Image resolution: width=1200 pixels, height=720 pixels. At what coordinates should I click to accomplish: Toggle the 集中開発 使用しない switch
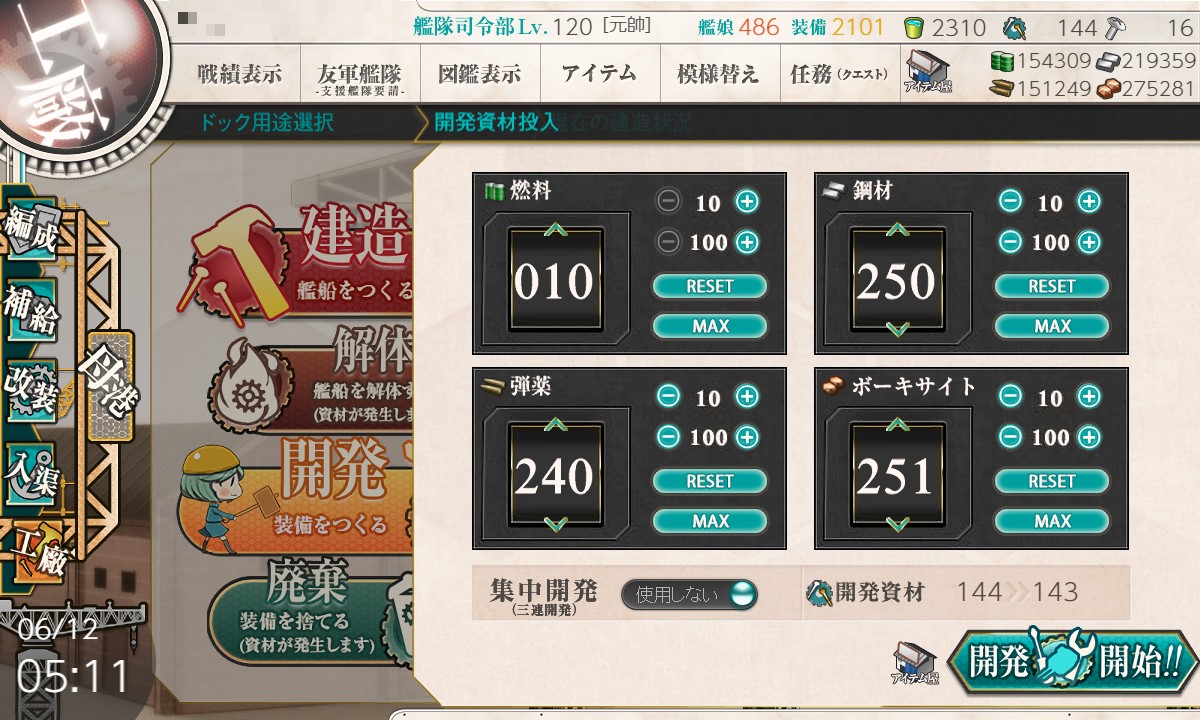(x=689, y=594)
